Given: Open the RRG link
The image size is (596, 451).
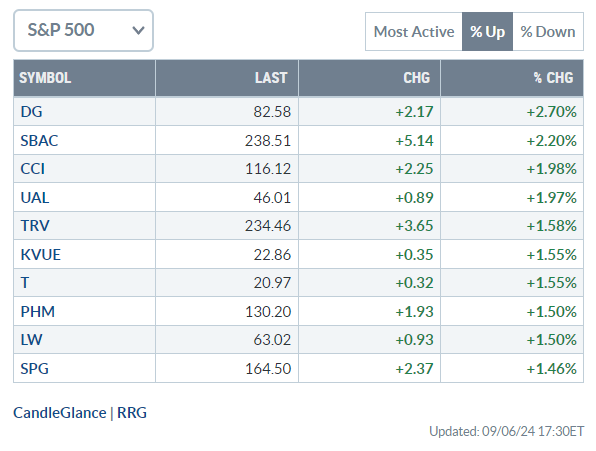Looking at the screenshot, I should click(132, 413).
